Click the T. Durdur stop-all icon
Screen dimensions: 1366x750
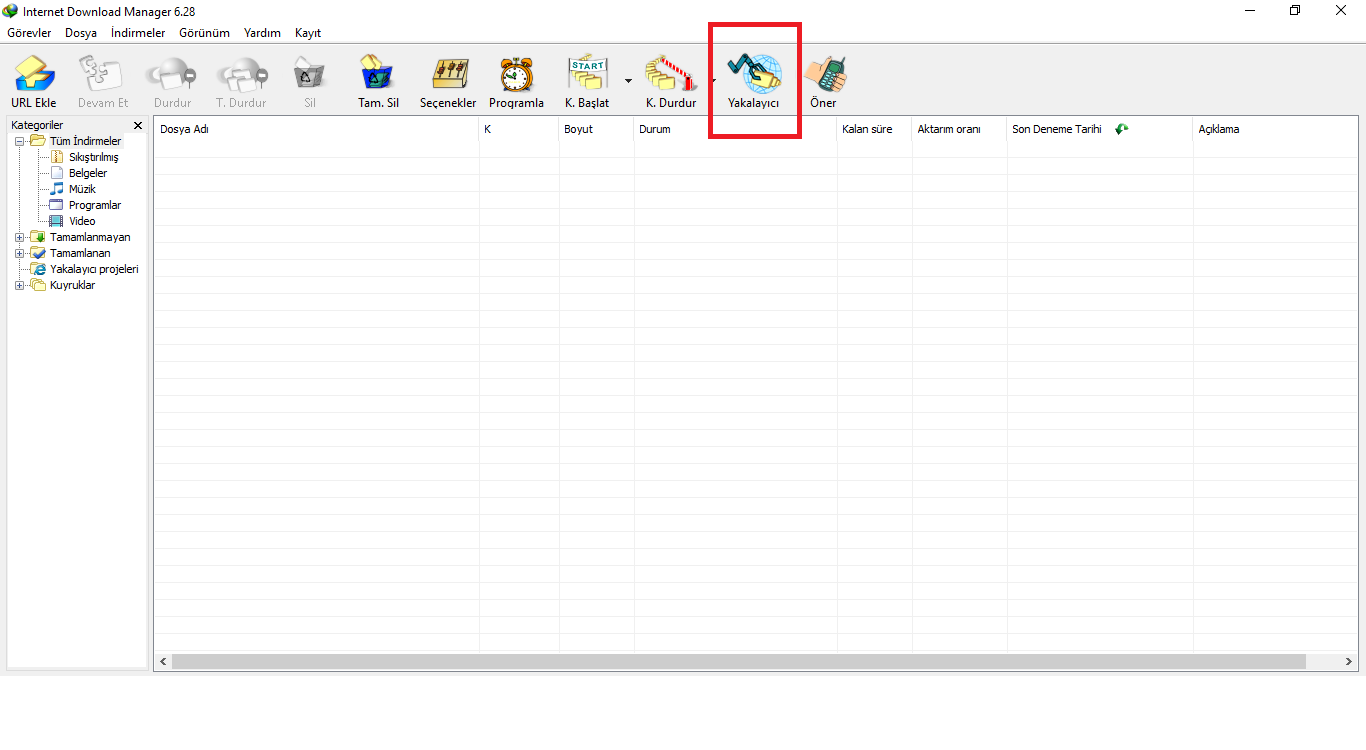241,75
